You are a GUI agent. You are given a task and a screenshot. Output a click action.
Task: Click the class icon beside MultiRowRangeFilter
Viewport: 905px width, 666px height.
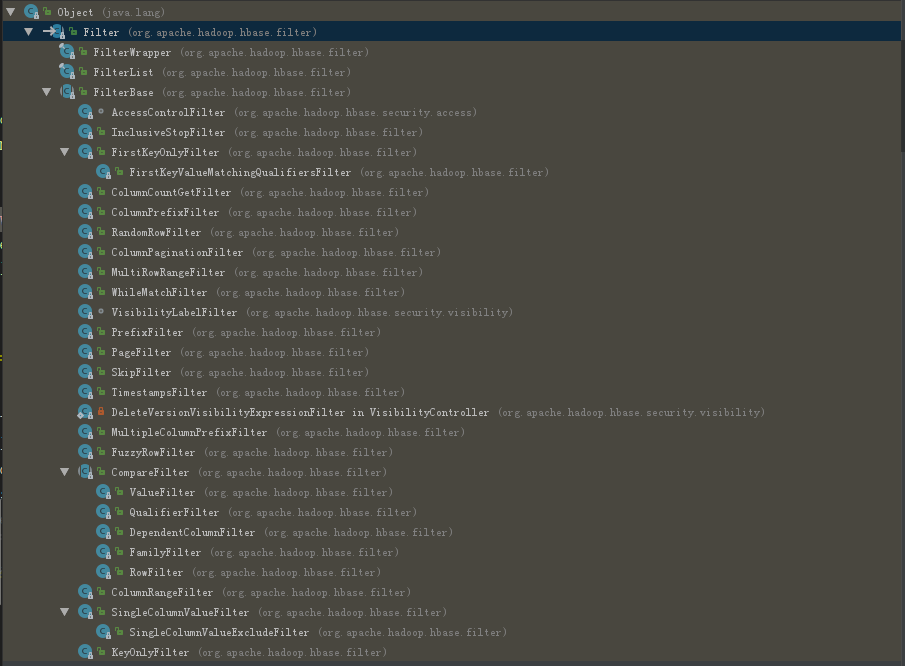point(85,272)
